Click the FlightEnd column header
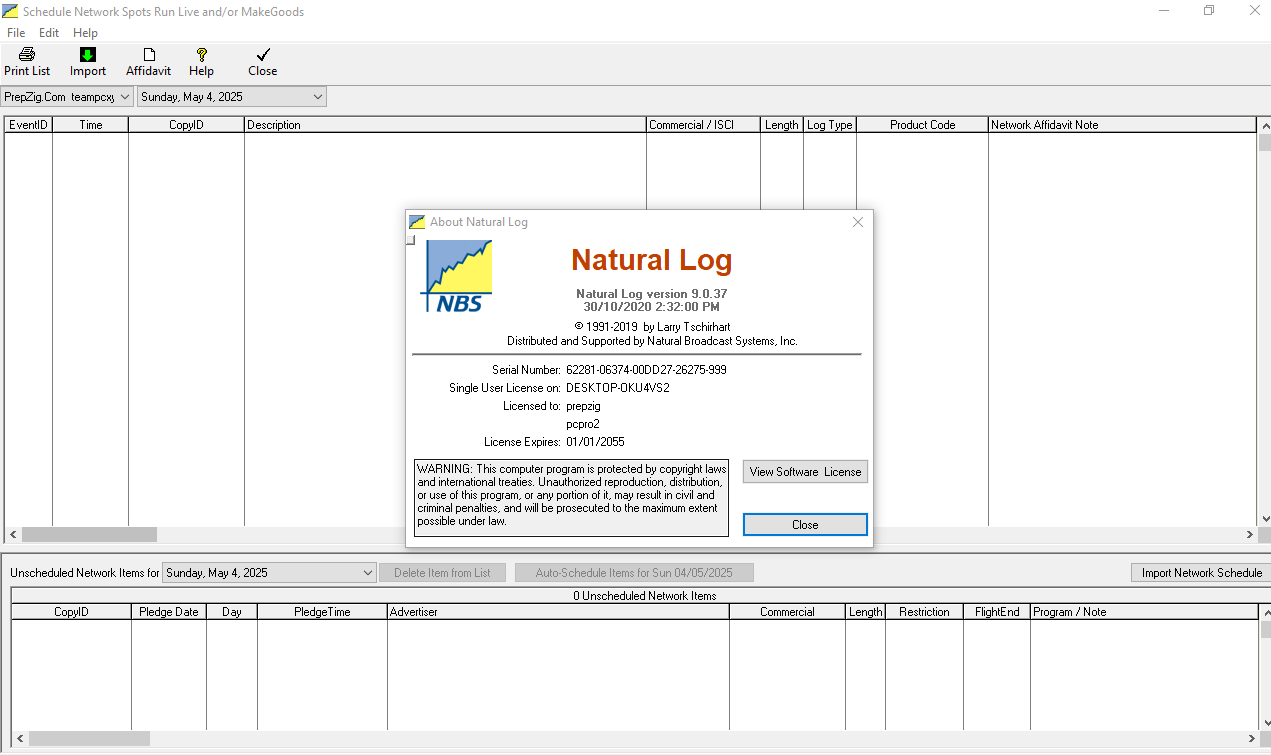1271x755 pixels. click(x=997, y=612)
